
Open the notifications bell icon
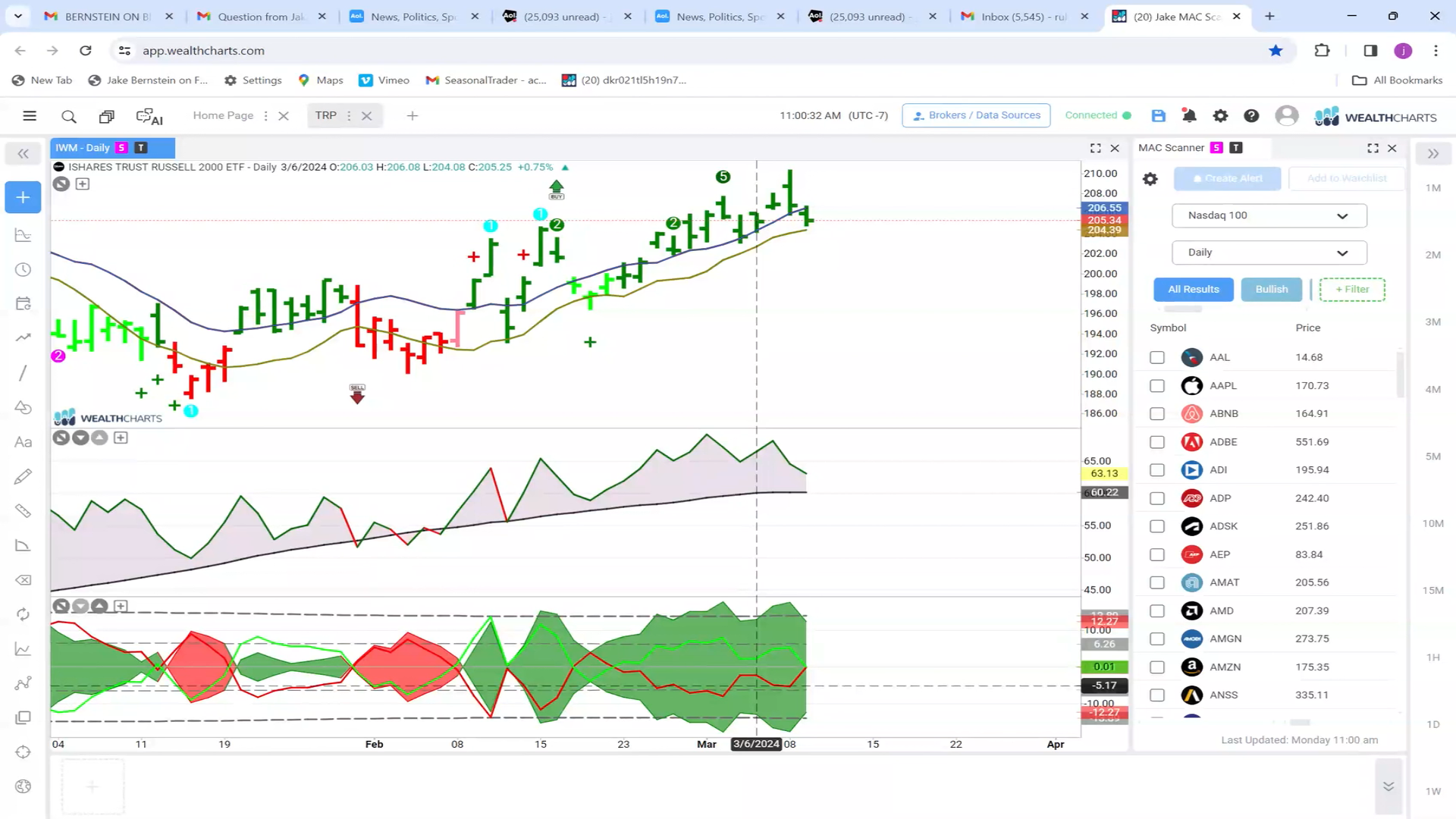1189,115
